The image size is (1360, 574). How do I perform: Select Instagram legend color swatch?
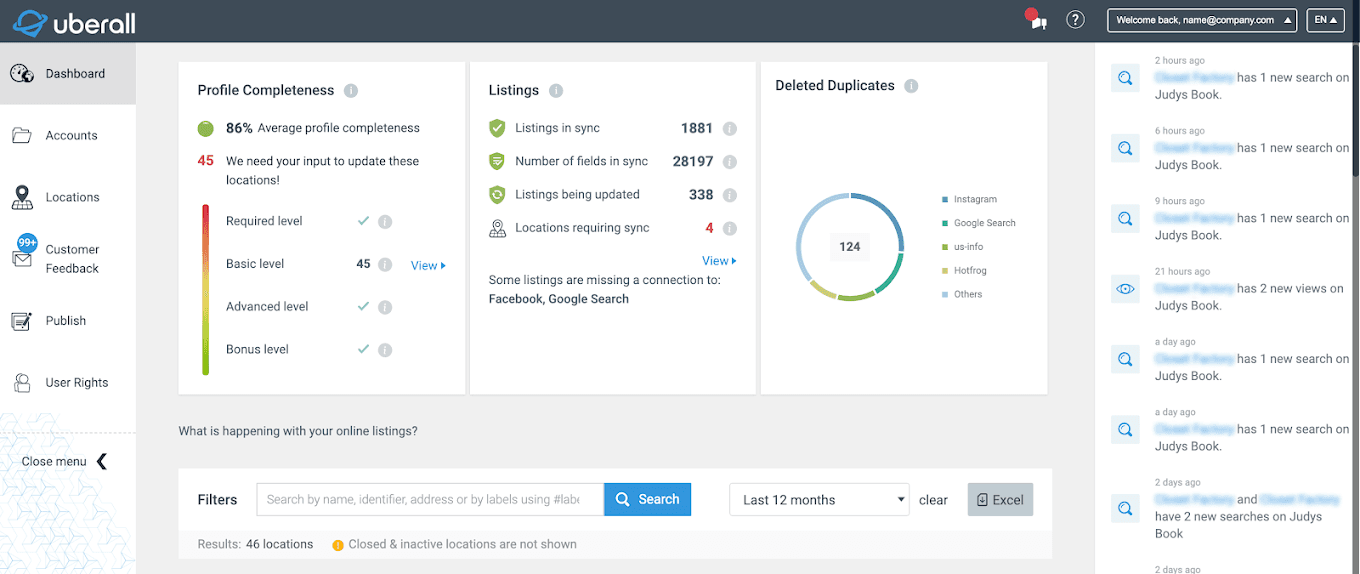[944, 200]
